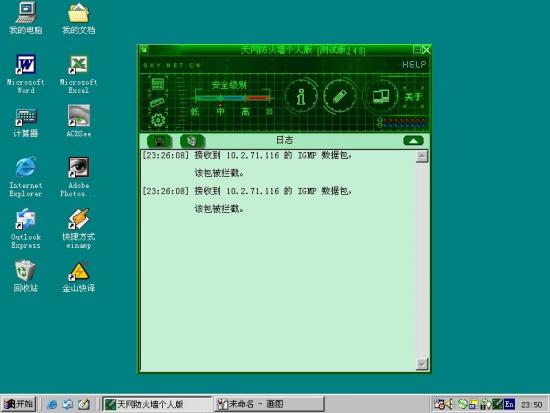Select the 计算器 calculator shortcut
The height and width of the screenshot is (413, 550).
pyautogui.click(x=26, y=123)
